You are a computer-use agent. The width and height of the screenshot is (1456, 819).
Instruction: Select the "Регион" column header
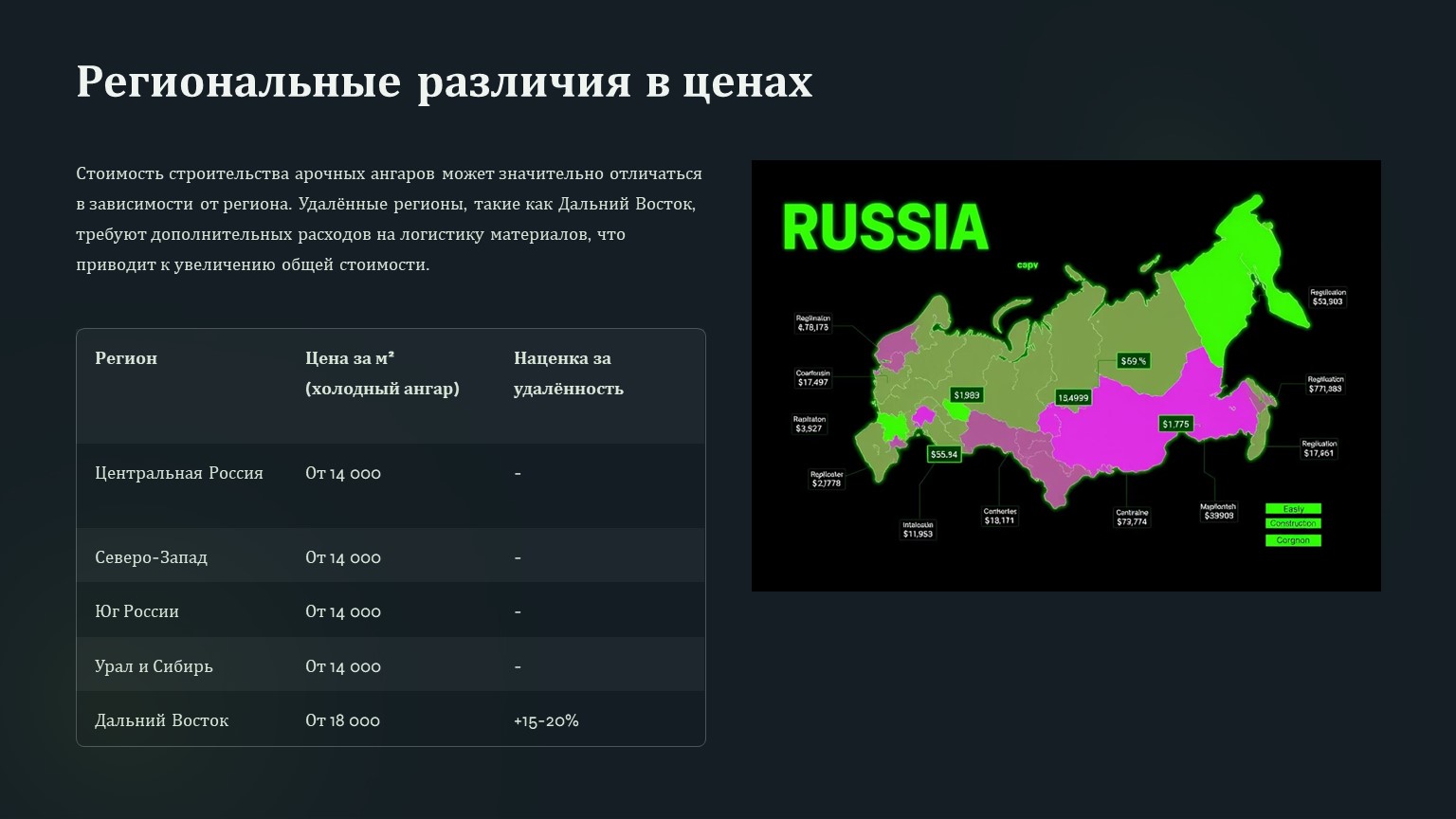click(126, 358)
